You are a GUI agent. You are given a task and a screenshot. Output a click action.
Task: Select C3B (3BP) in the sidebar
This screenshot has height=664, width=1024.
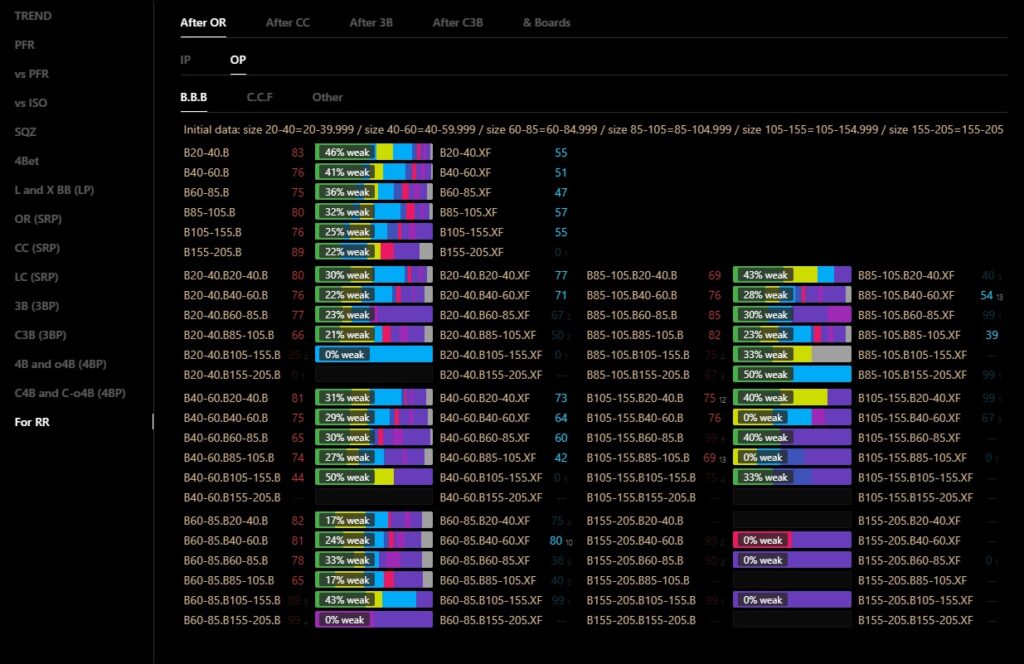click(40, 335)
